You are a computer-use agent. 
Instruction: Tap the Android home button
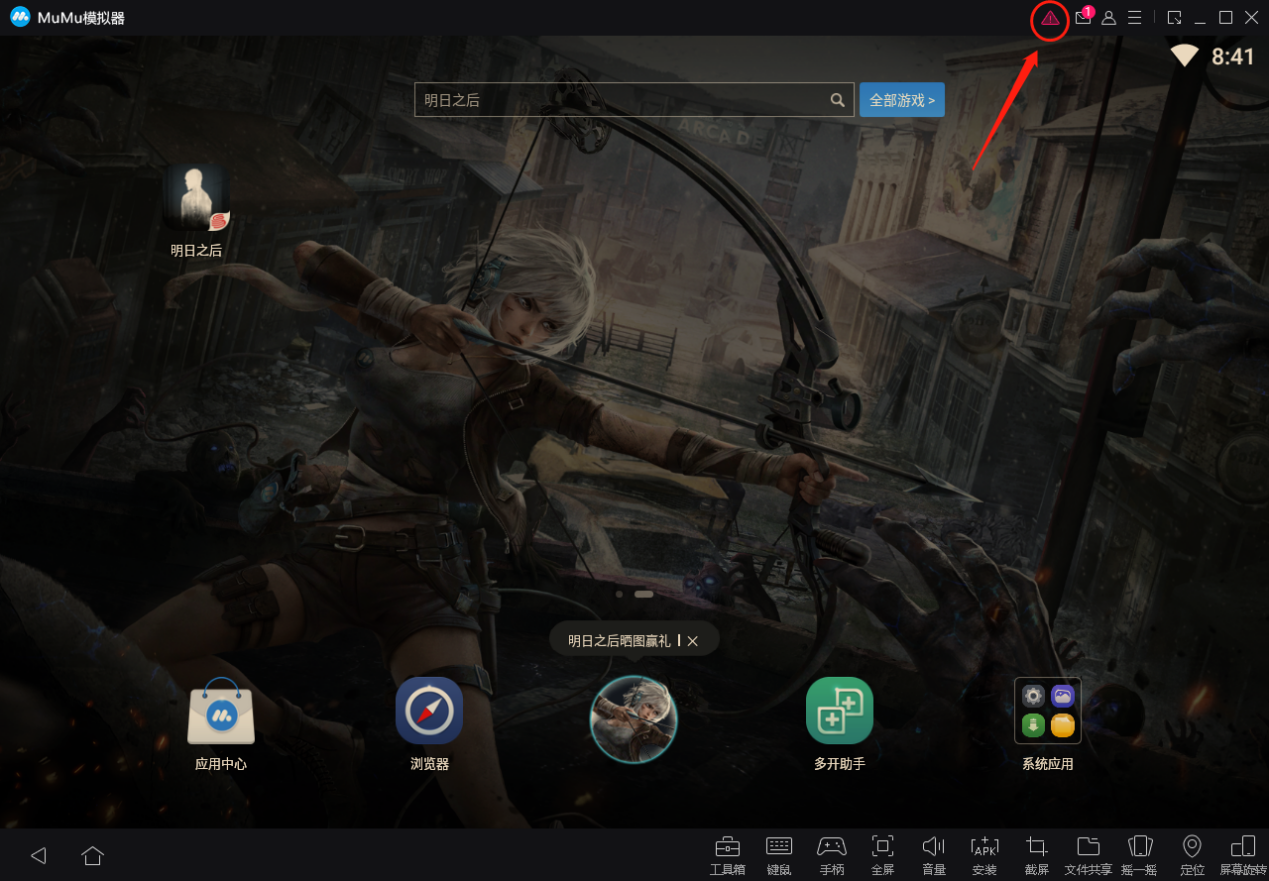pyautogui.click(x=93, y=855)
